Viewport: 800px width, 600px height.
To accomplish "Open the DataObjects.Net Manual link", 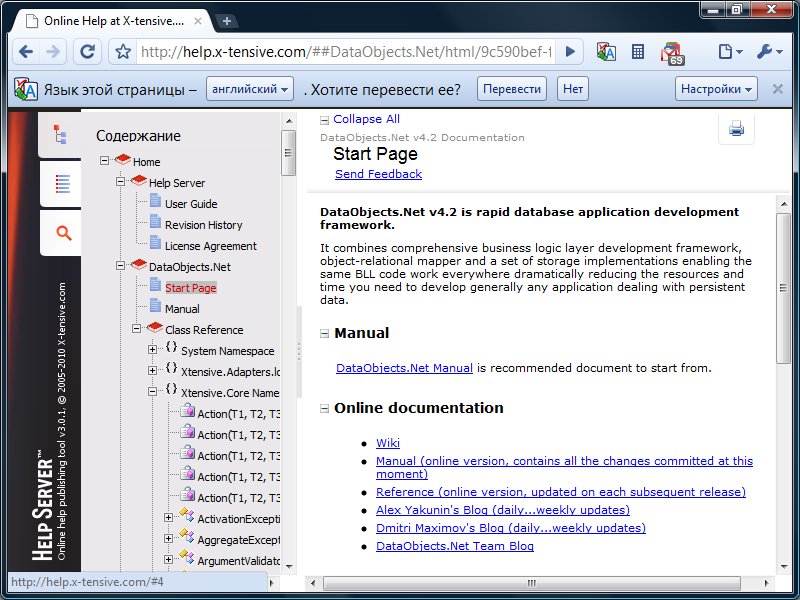I will pyautogui.click(x=405, y=368).
